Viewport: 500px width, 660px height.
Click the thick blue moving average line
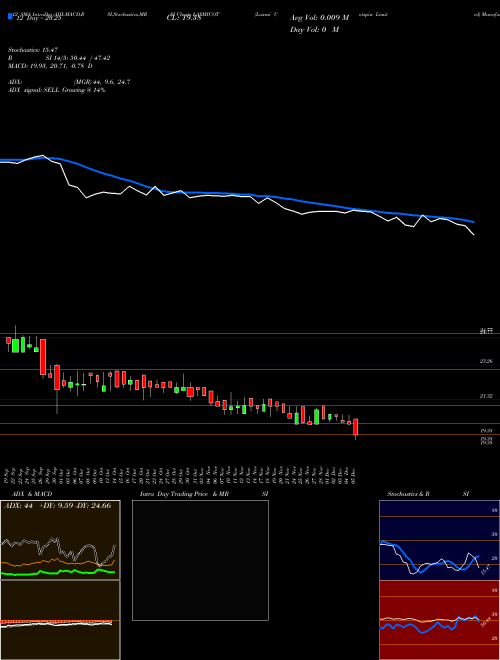[236, 194]
